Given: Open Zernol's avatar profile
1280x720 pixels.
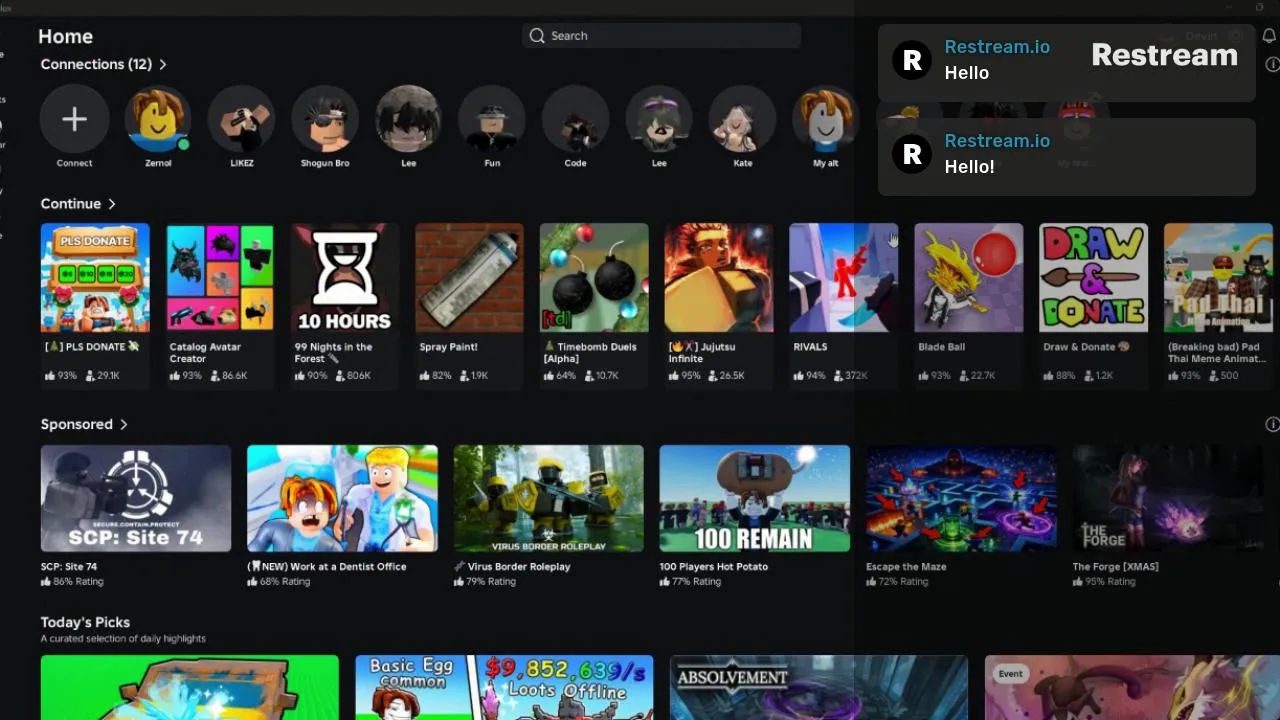Looking at the screenshot, I should [158, 119].
